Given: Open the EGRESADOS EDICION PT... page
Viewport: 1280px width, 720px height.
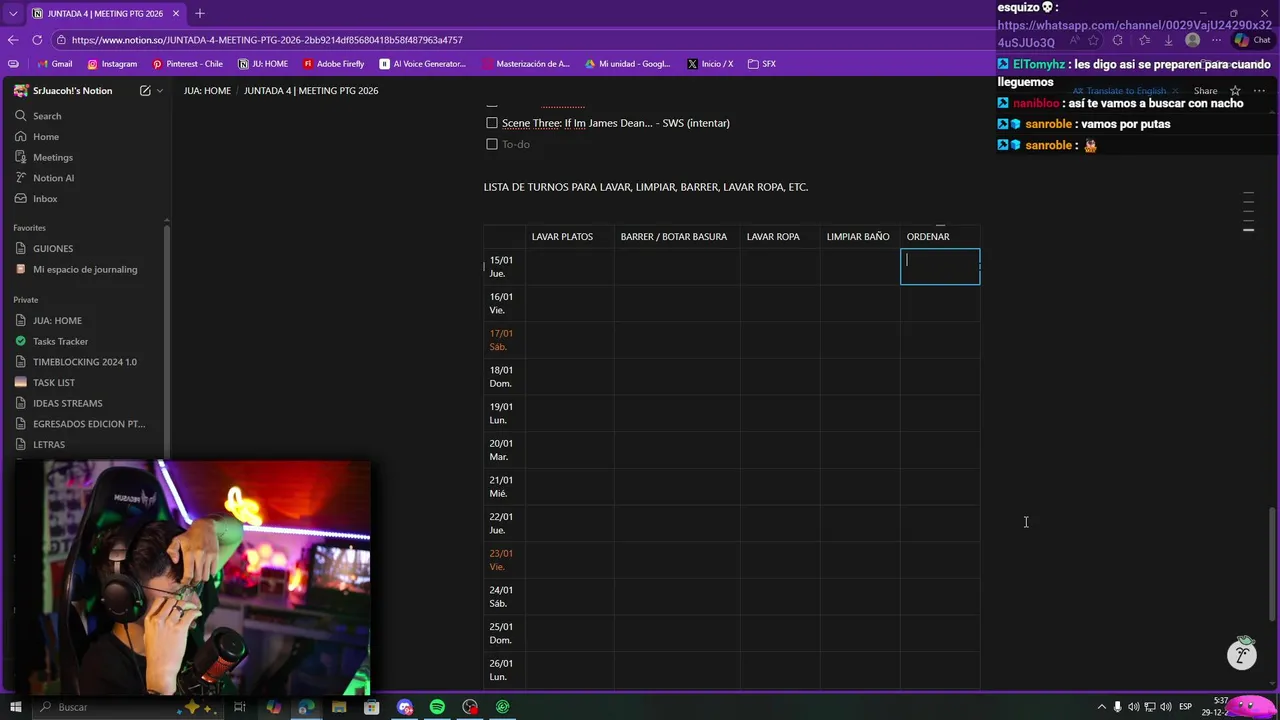Looking at the screenshot, I should tap(88, 424).
